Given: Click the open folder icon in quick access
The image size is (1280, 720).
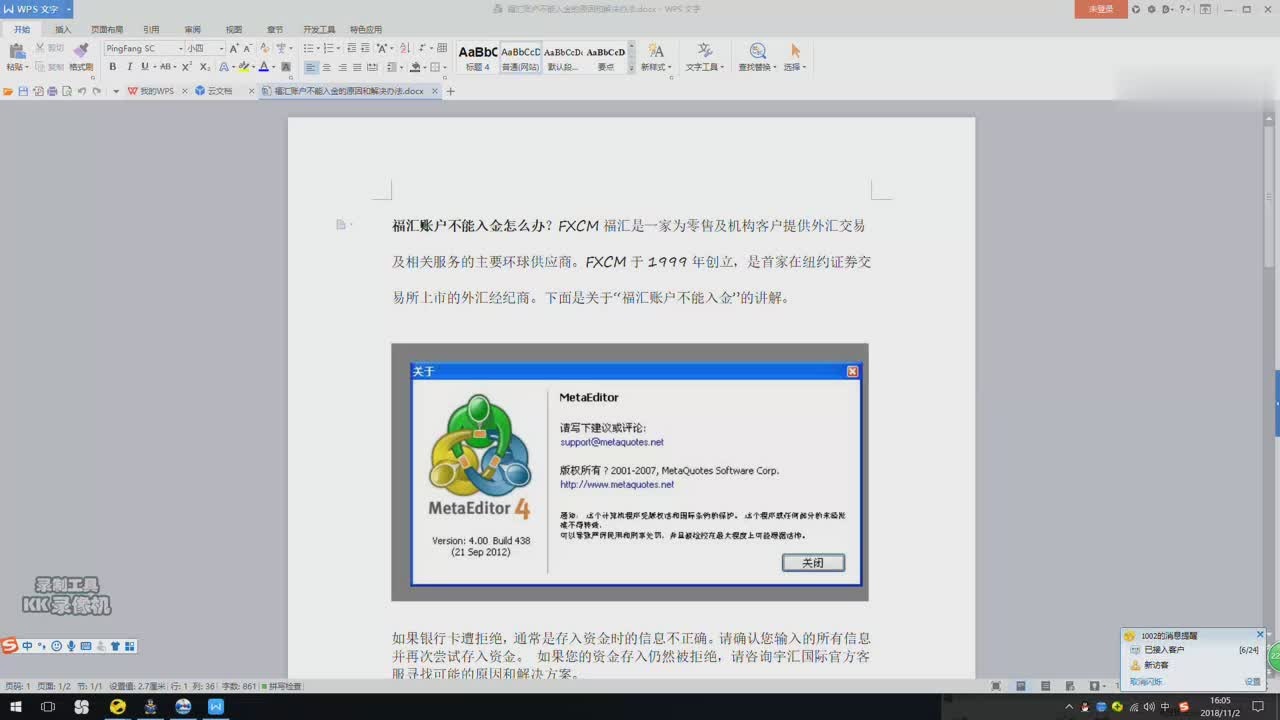Looking at the screenshot, I should point(8,91).
